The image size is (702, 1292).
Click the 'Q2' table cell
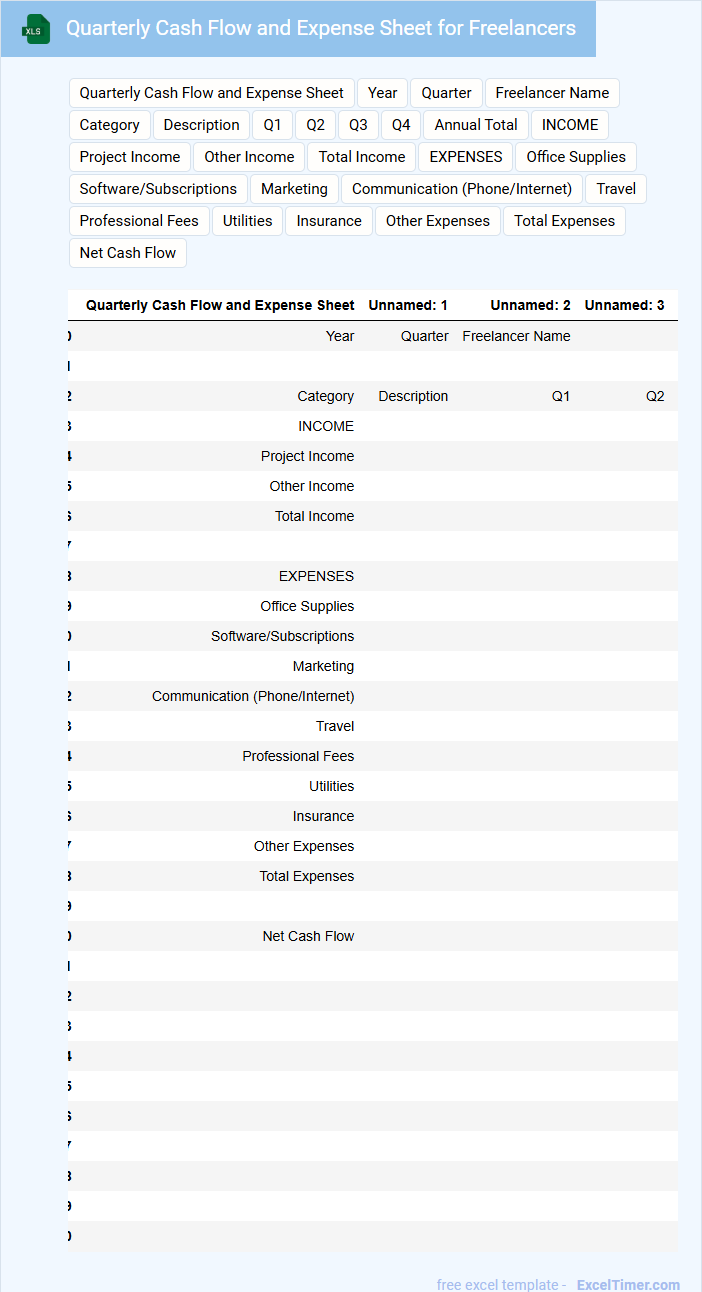(x=655, y=396)
